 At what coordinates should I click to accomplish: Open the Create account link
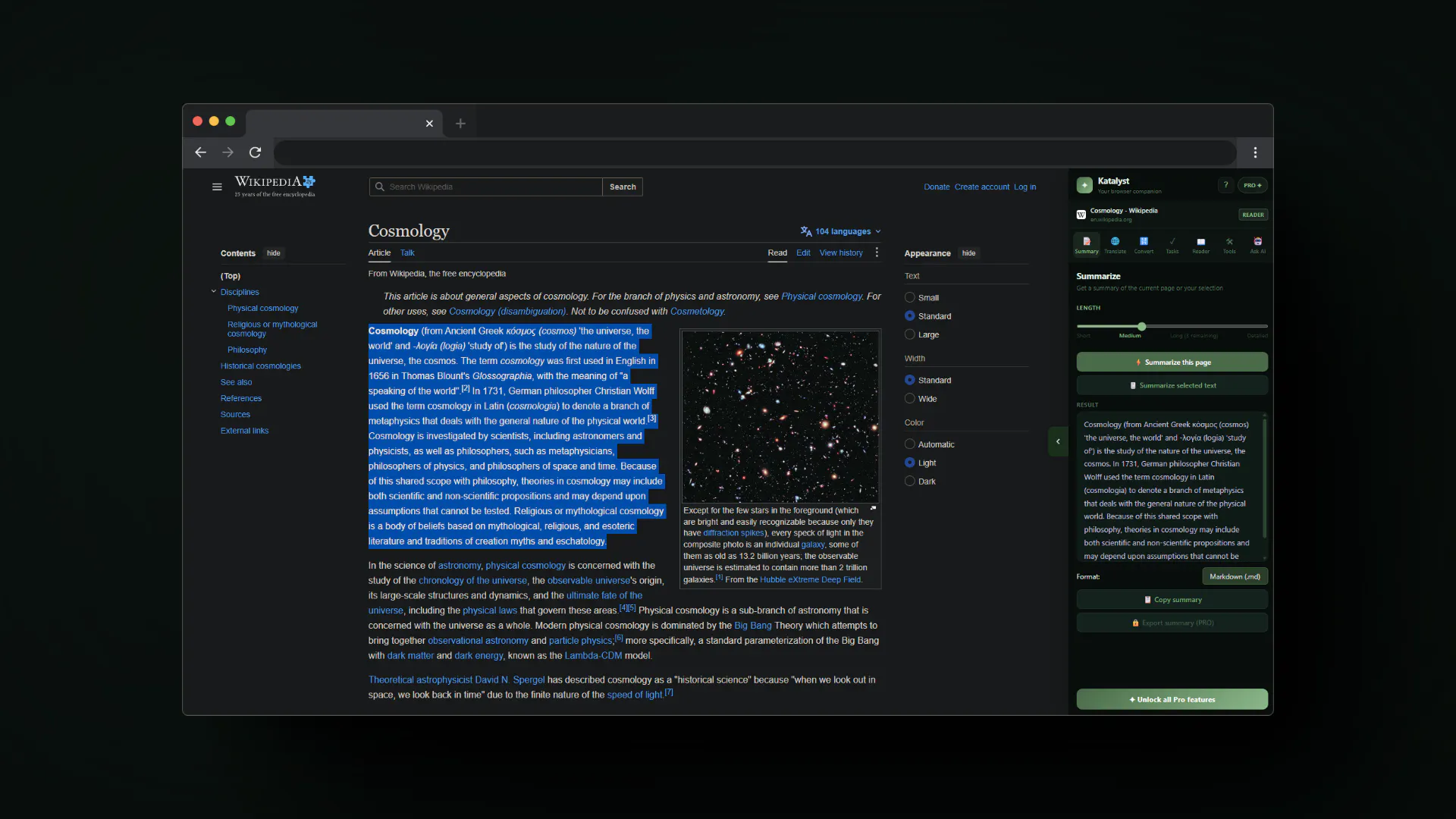coord(982,187)
